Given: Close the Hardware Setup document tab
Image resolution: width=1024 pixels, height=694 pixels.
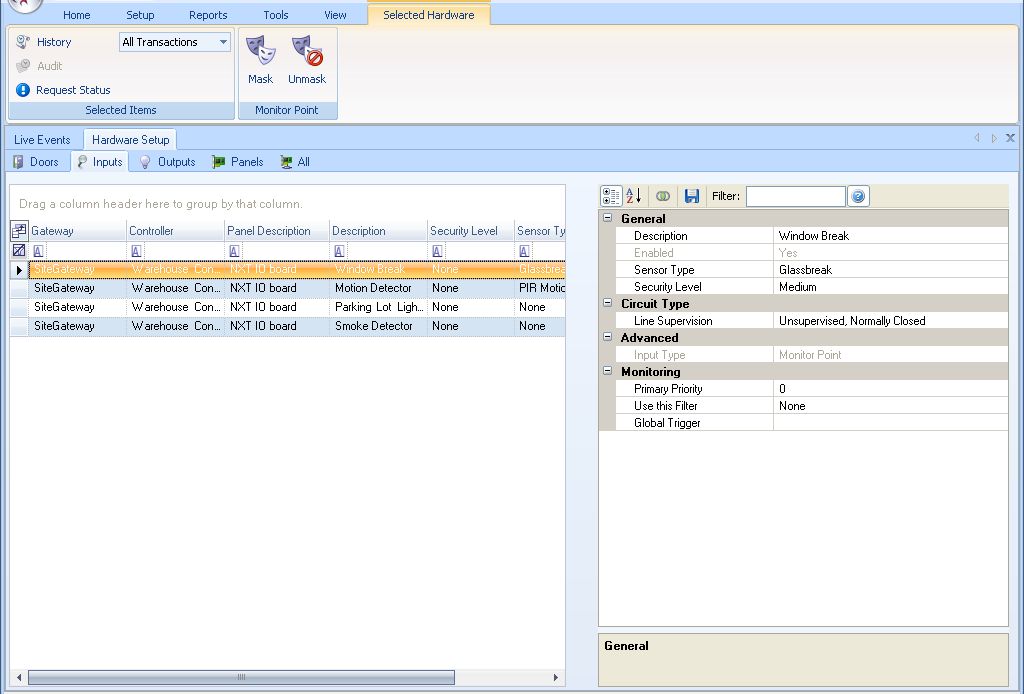Looking at the screenshot, I should pyautogui.click(x=1010, y=138).
